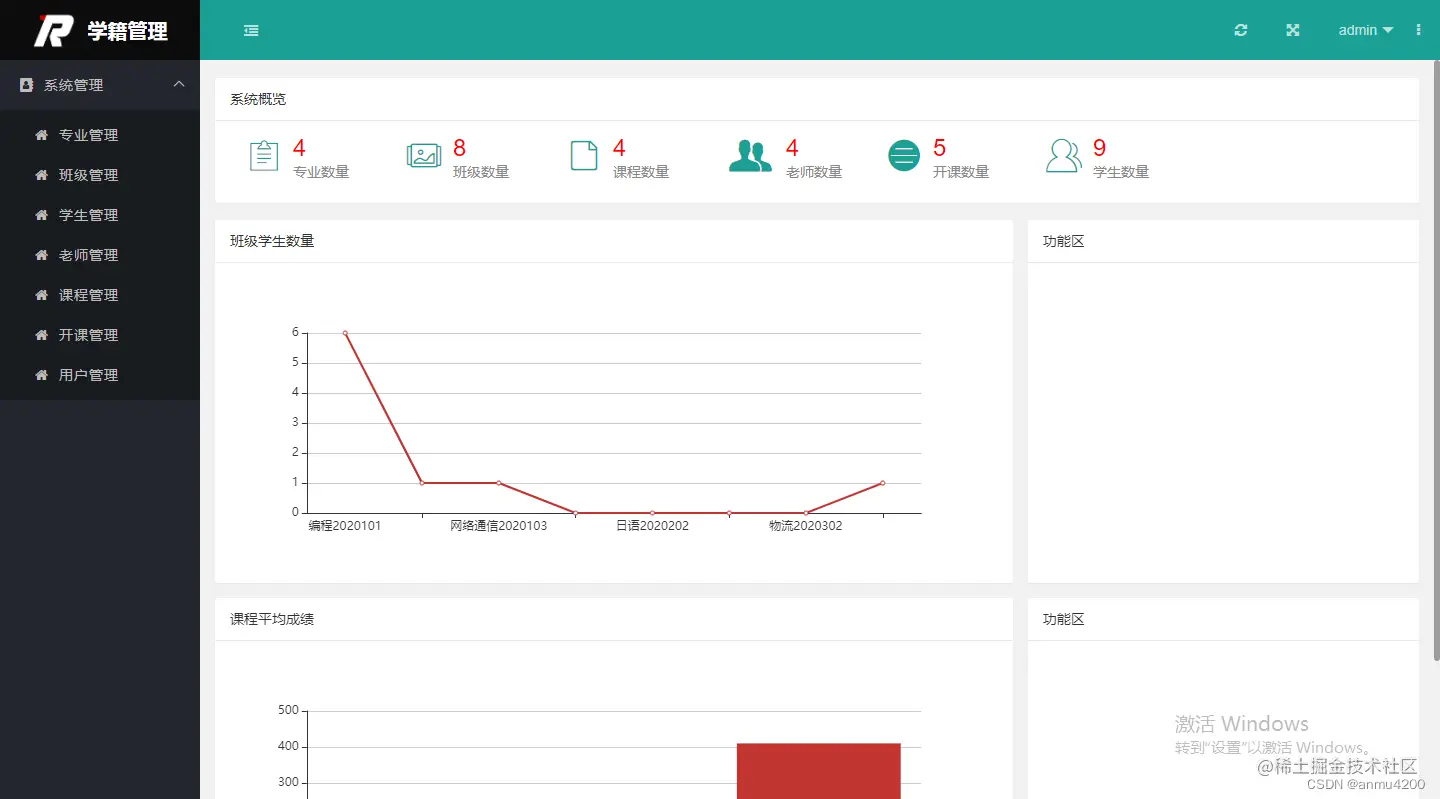The width and height of the screenshot is (1440, 799).
Task: Click home icon beside 课程管理
Action: click(41, 295)
